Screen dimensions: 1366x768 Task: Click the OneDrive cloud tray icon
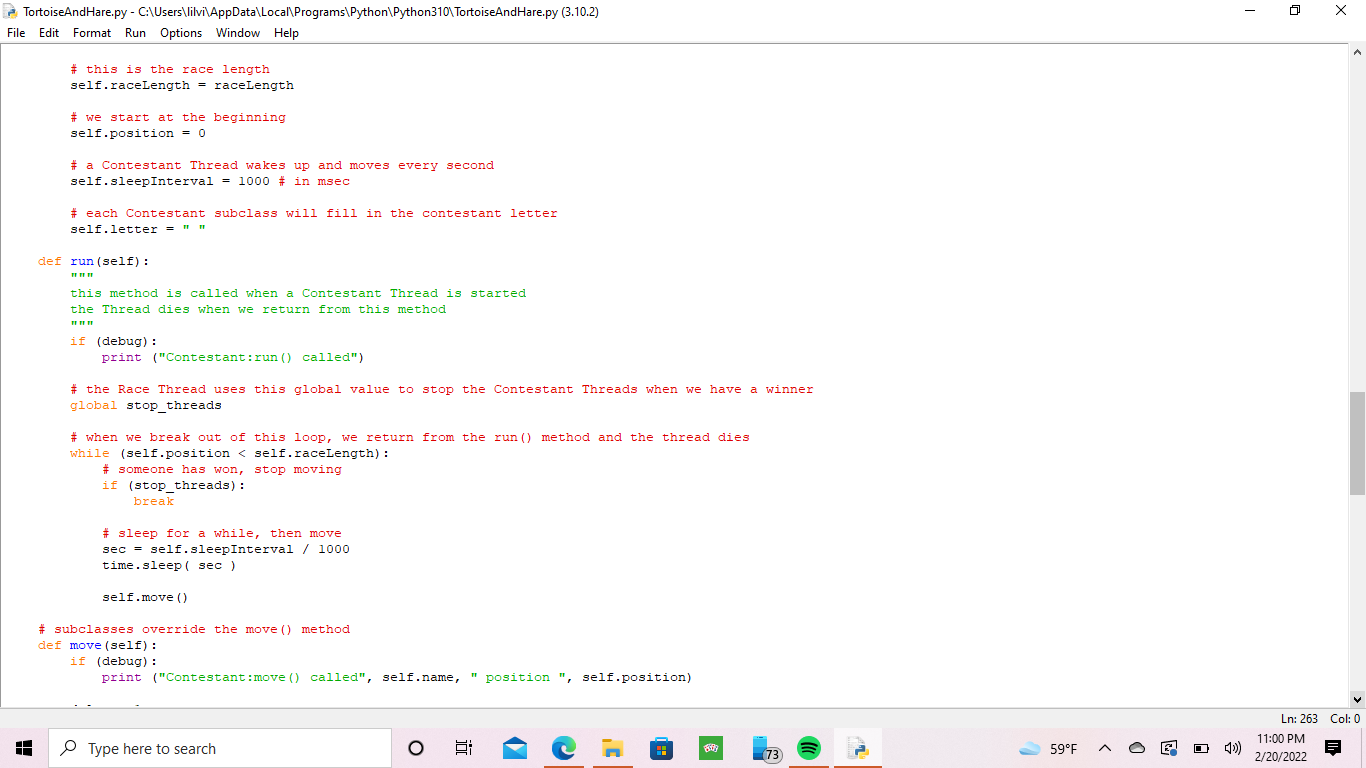(1137, 749)
